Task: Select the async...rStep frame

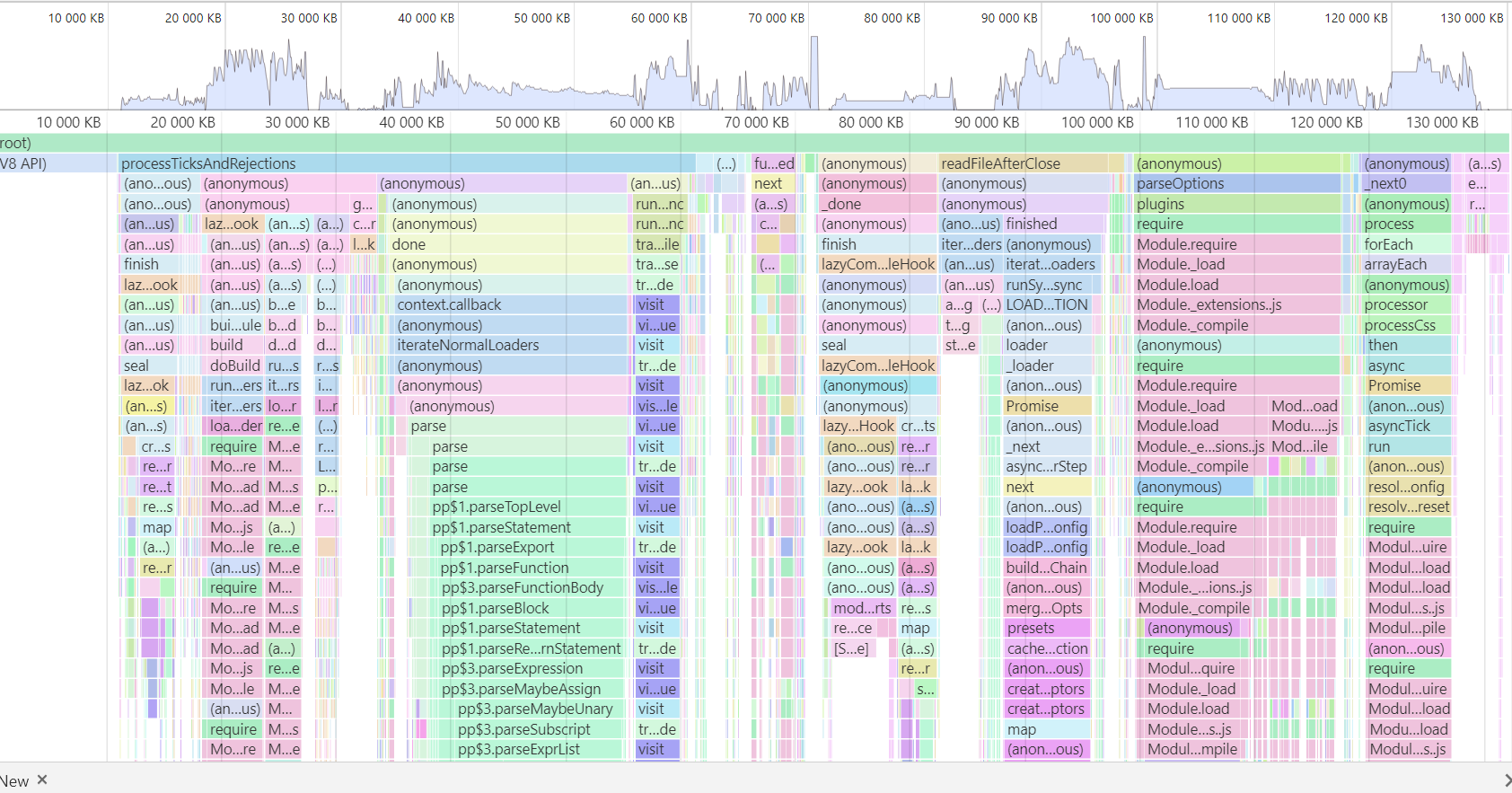Action: point(1047,466)
